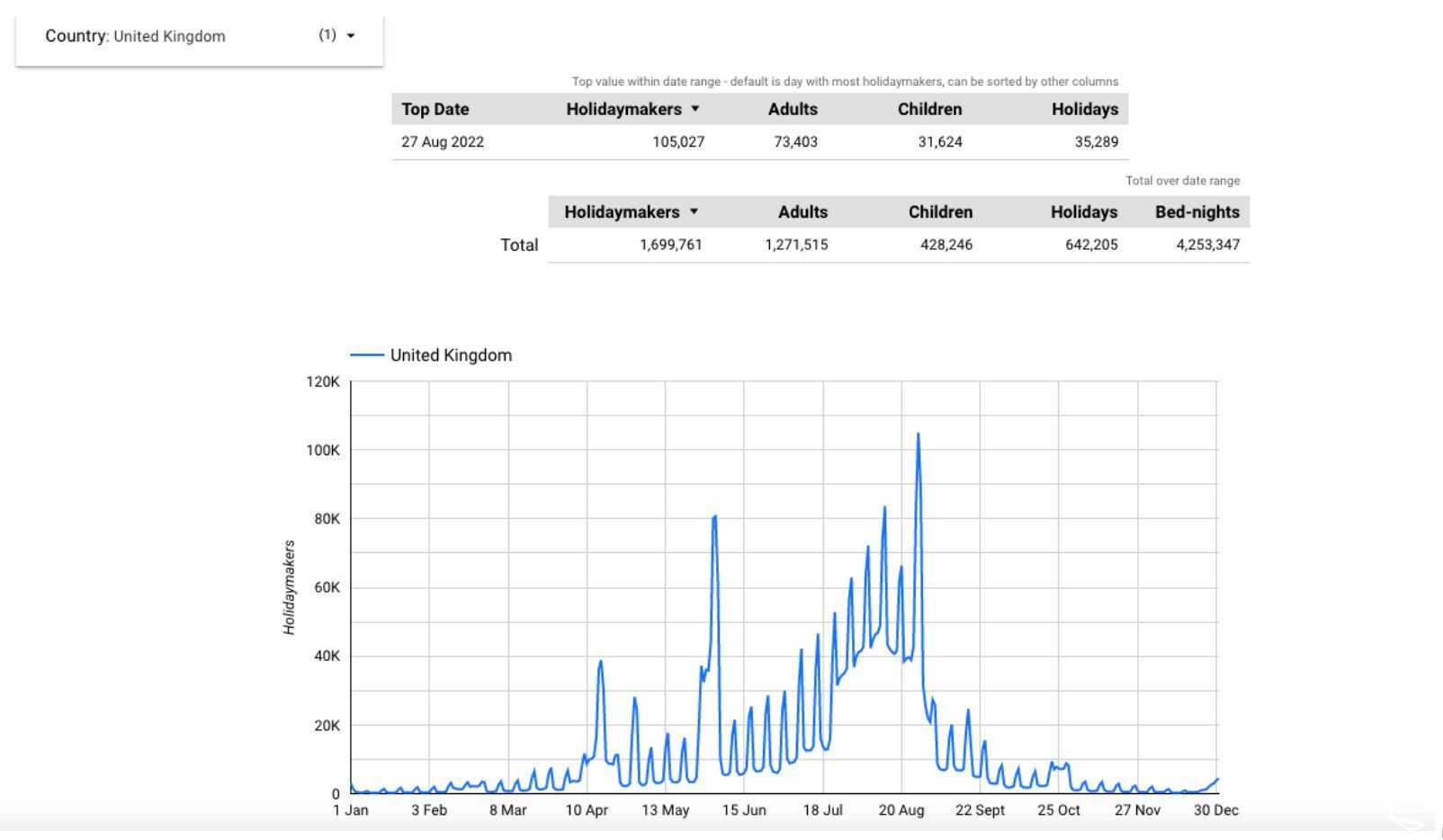
Task: Click the 25 Oct x-axis label
Action: [1059, 810]
